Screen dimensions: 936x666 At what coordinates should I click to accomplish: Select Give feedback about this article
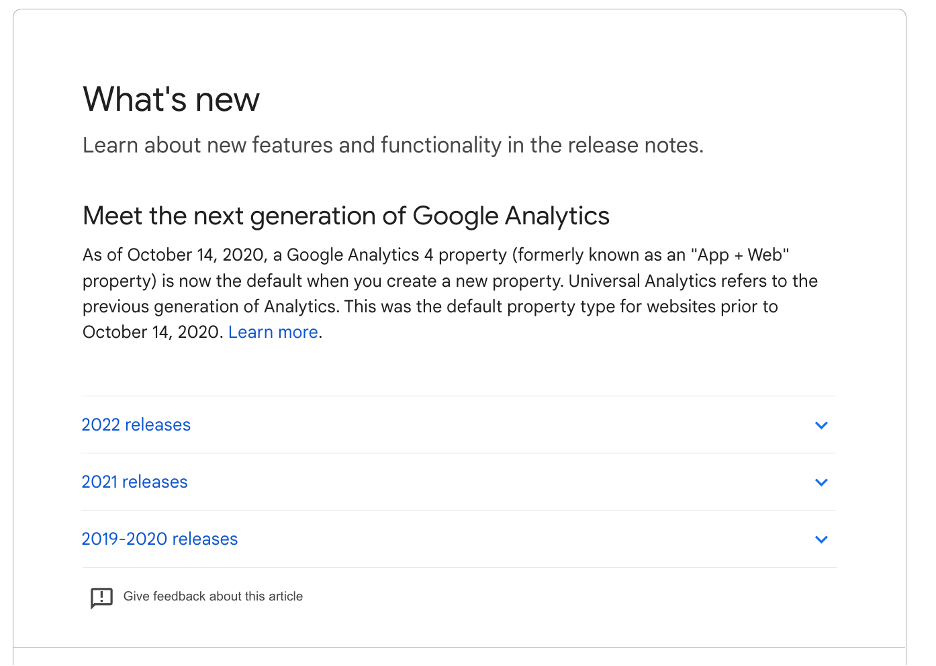pos(213,596)
